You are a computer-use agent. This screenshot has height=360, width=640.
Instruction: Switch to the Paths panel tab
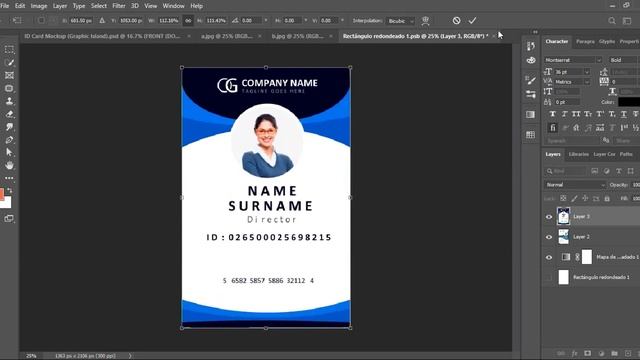[626, 154]
